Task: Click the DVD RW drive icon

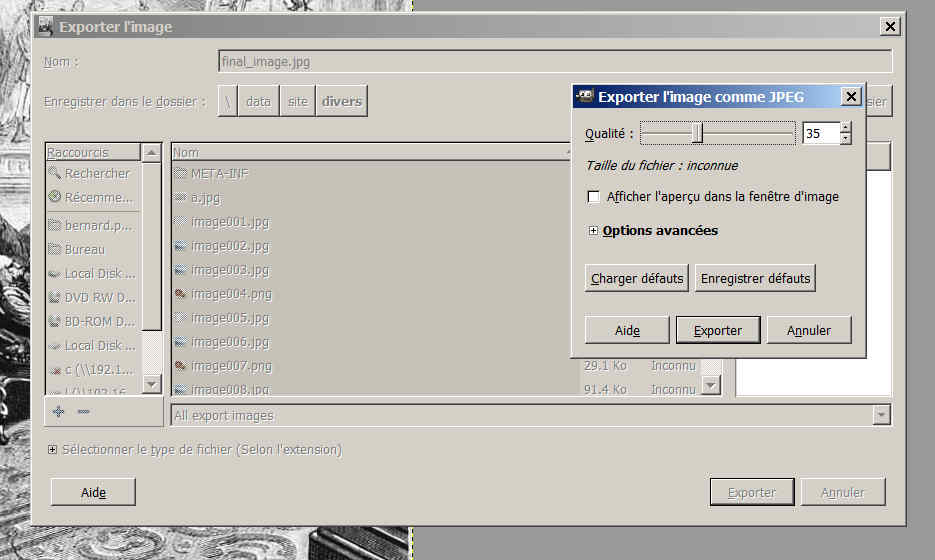Action: tap(55, 297)
